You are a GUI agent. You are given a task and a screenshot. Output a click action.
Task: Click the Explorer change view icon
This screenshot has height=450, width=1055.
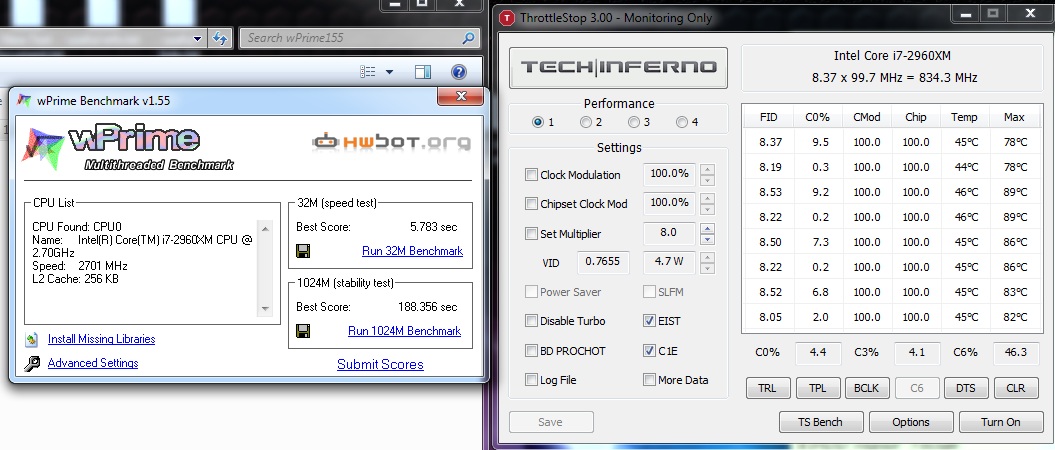click(367, 72)
